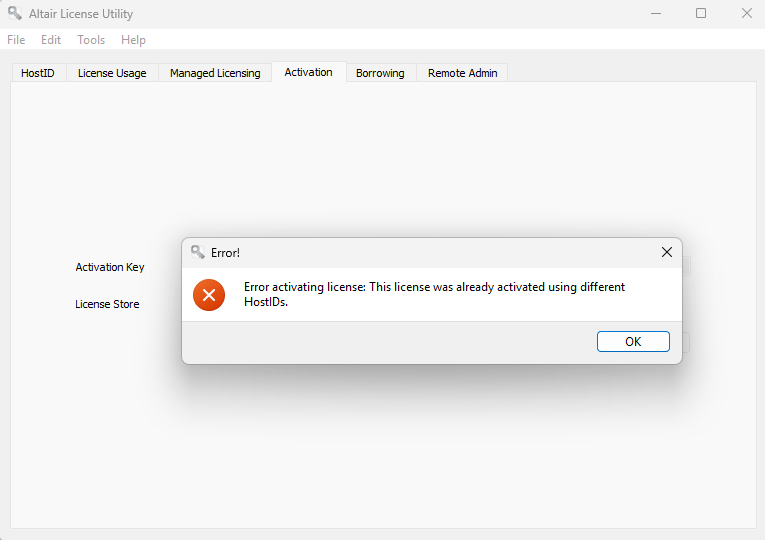The image size is (765, 540).
Task: Close the Error dialog with X
Action: pos(666,252)
